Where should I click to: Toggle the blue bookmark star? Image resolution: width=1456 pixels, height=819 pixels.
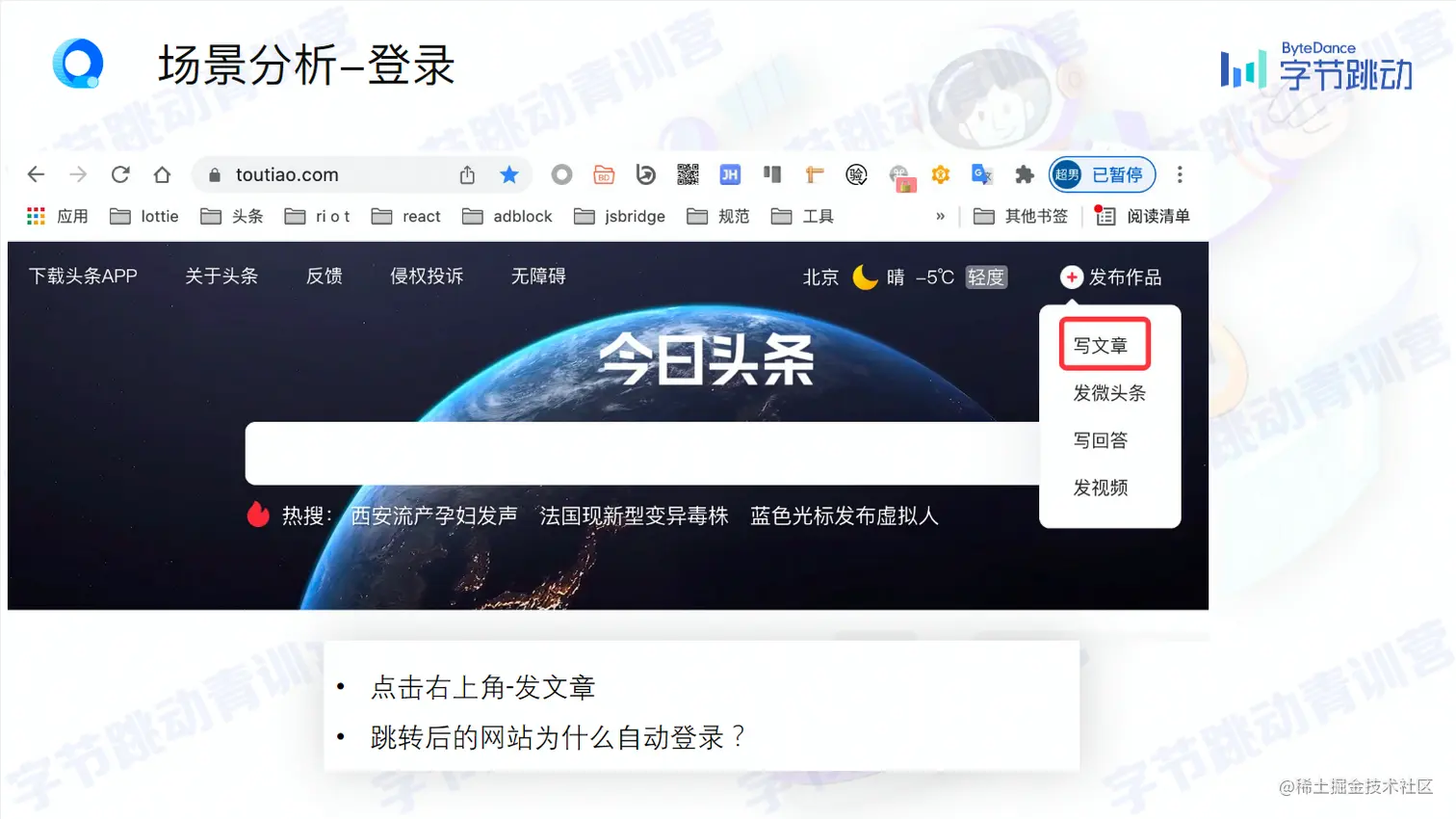pos(509,174)
